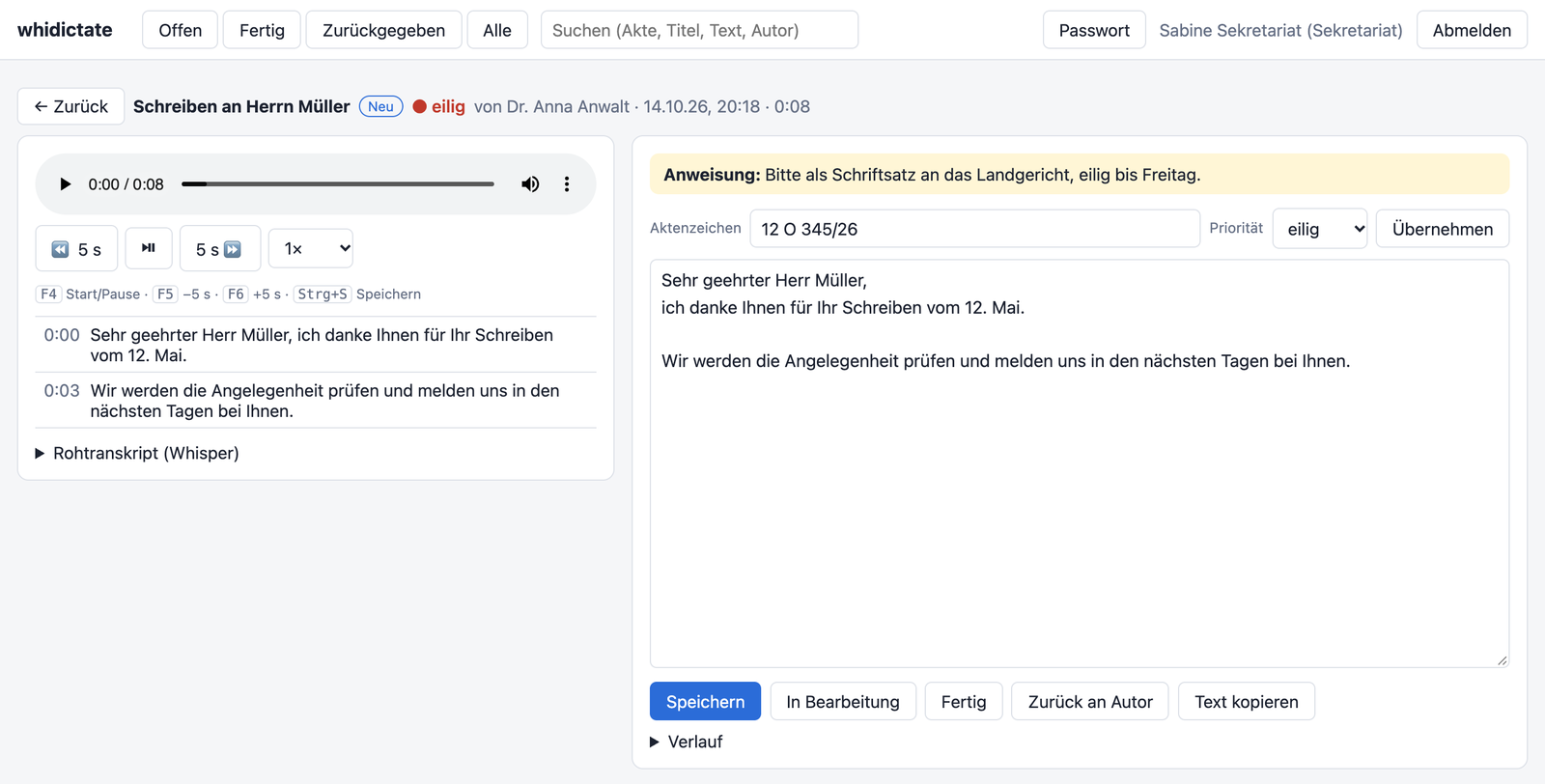The image size is (1545, 784).
Task: Save the transcript with Speichern
Action: [x=705, y=702]
